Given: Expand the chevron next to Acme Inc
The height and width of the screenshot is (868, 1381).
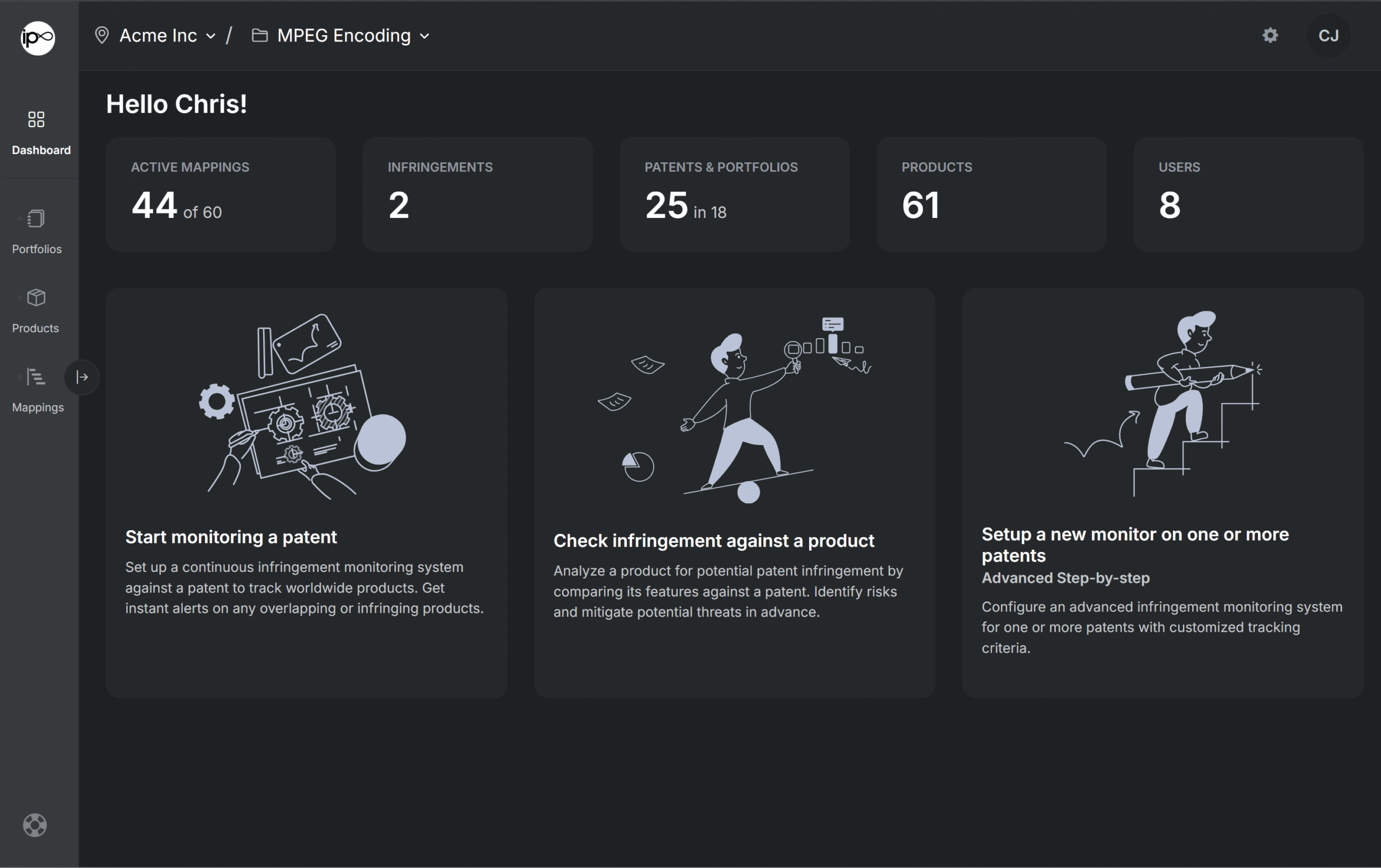Looking at the screenshot, I should click(211, 36).
